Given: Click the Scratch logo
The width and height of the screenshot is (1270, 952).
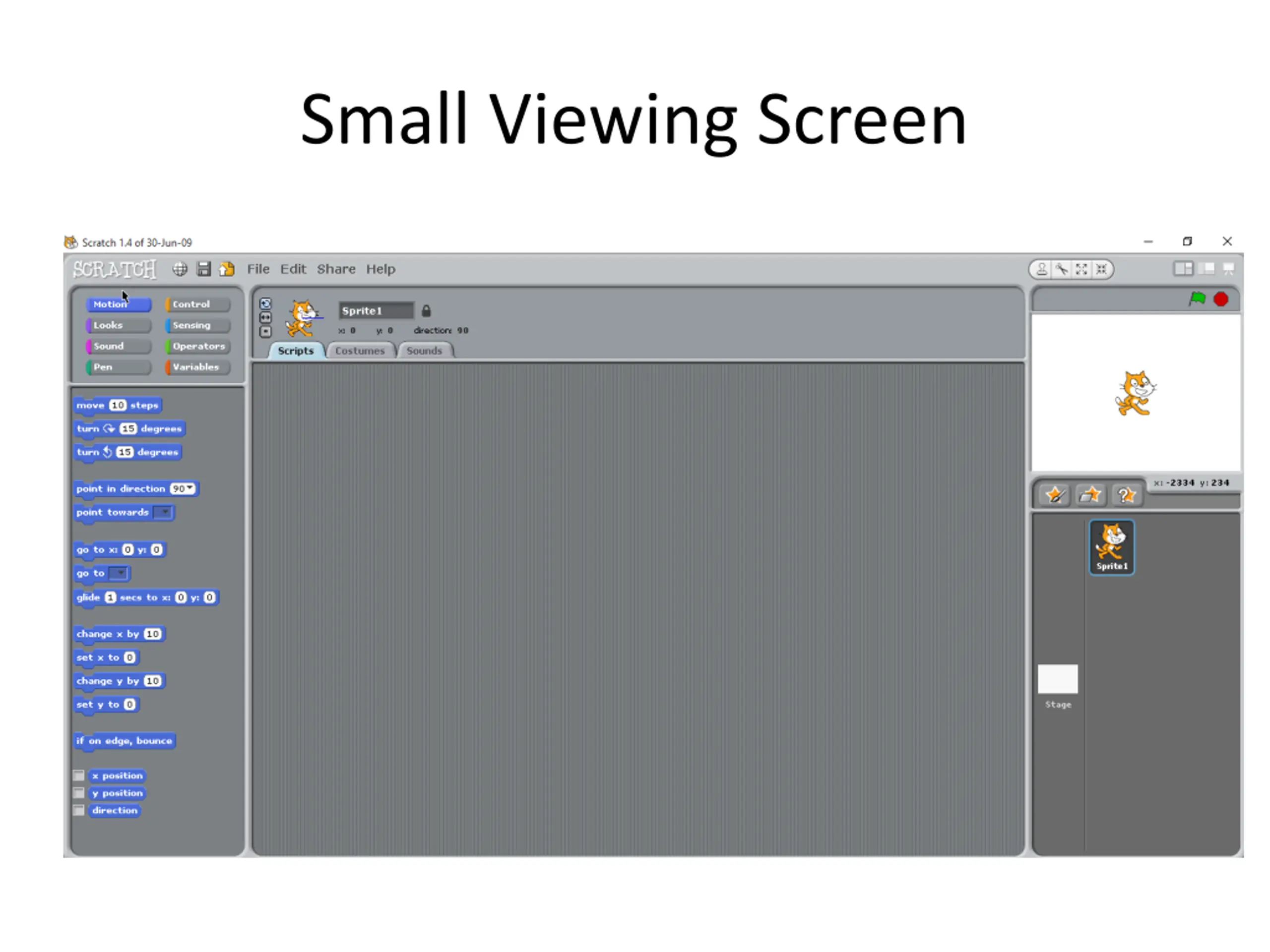Looking at the screenshot, I should [x=114, y=269].
